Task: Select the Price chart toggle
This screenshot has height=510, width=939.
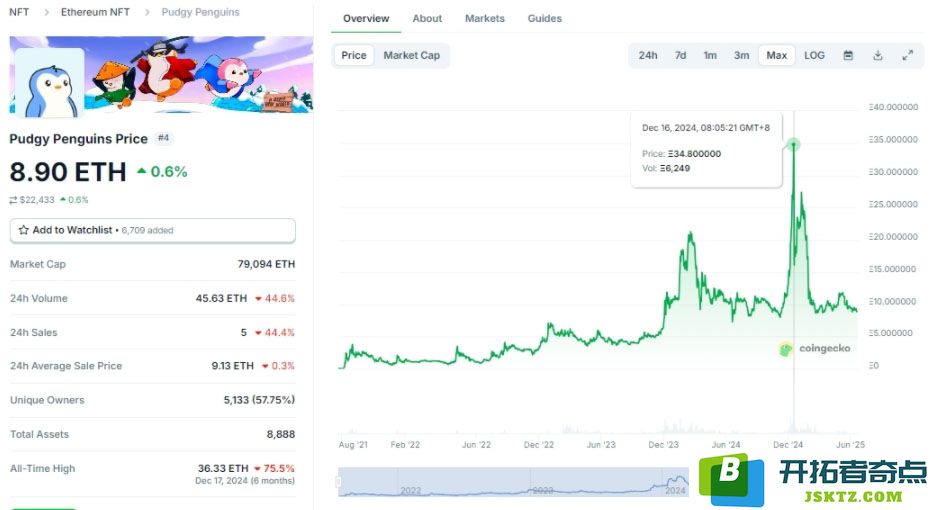Action: (353, 55)
